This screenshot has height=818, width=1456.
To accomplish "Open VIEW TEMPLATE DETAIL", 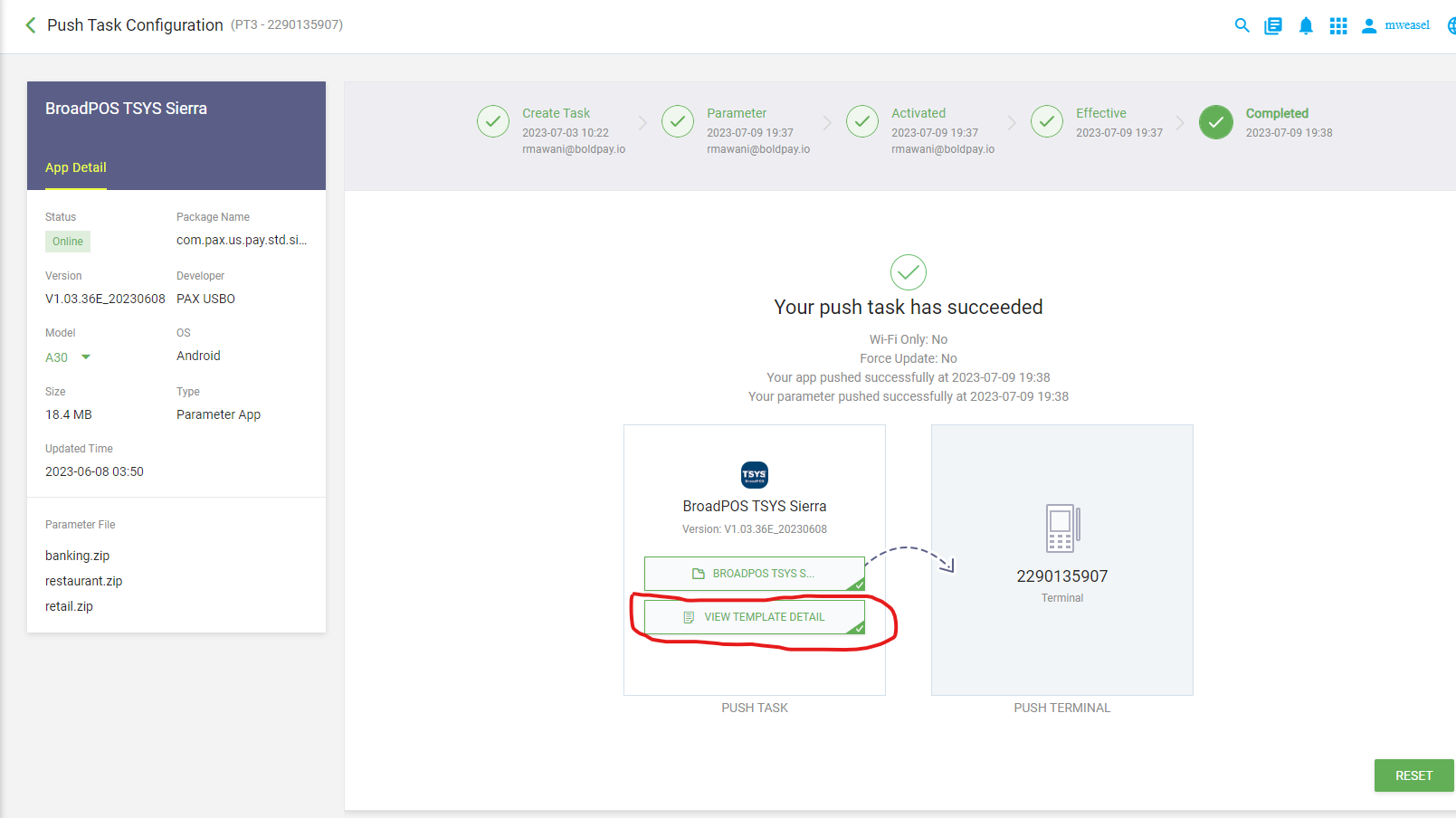I will (x=754, y=616).
